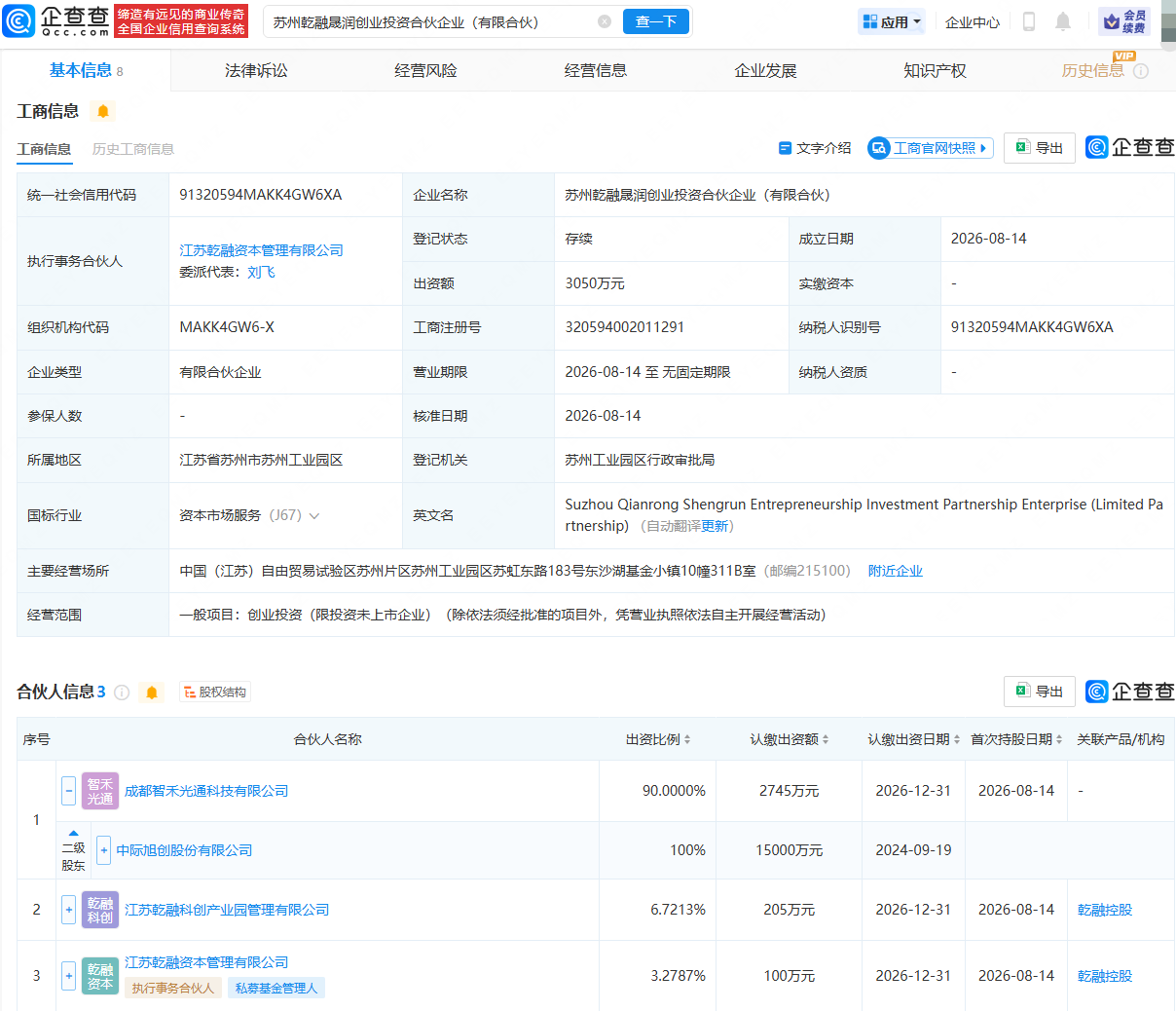Viewport: 1176px width, 1011px height.
Task: Click the 私募基金管理人 tag
Action: point(276,988)
